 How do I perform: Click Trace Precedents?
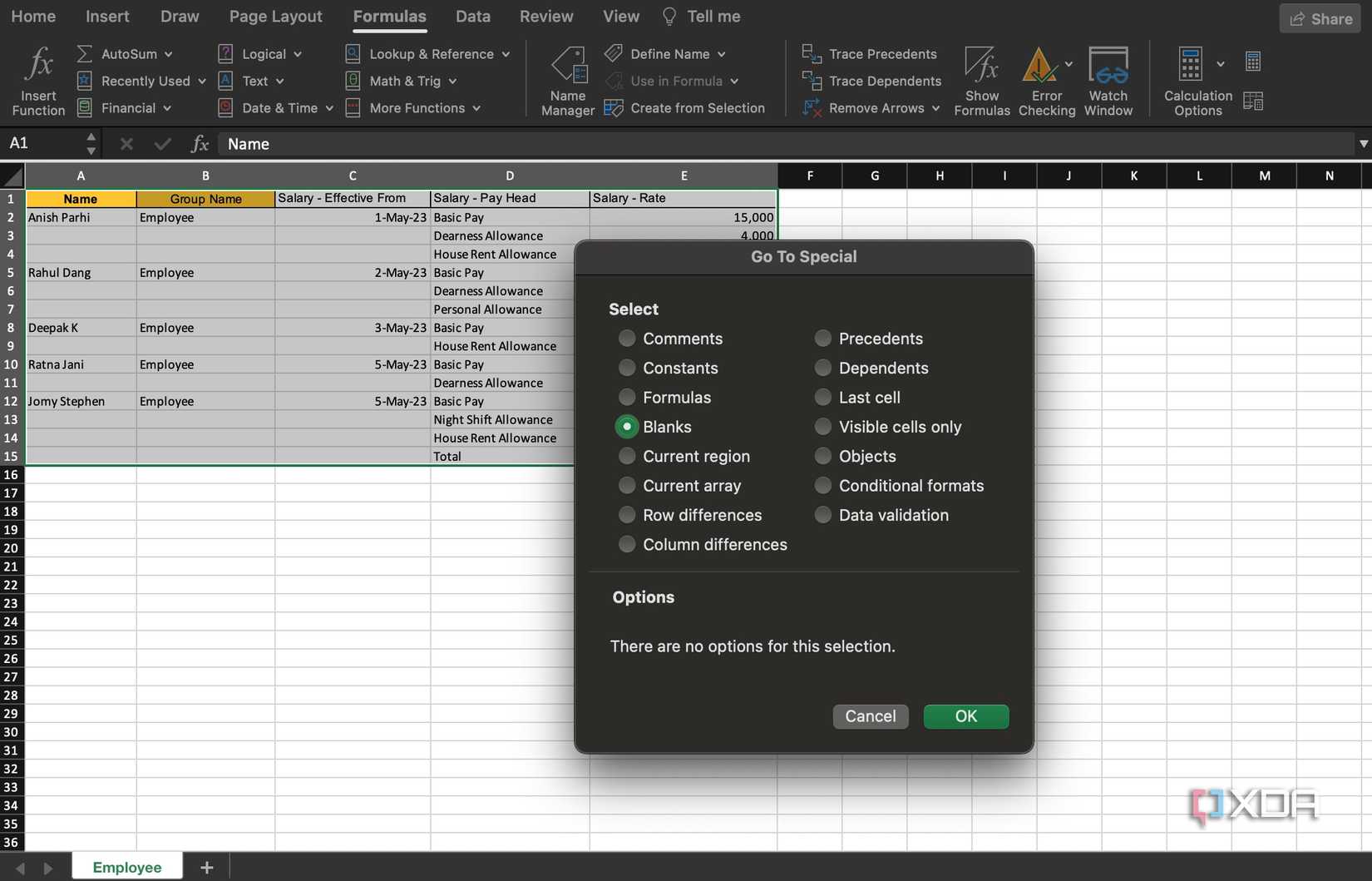[870, 53]
